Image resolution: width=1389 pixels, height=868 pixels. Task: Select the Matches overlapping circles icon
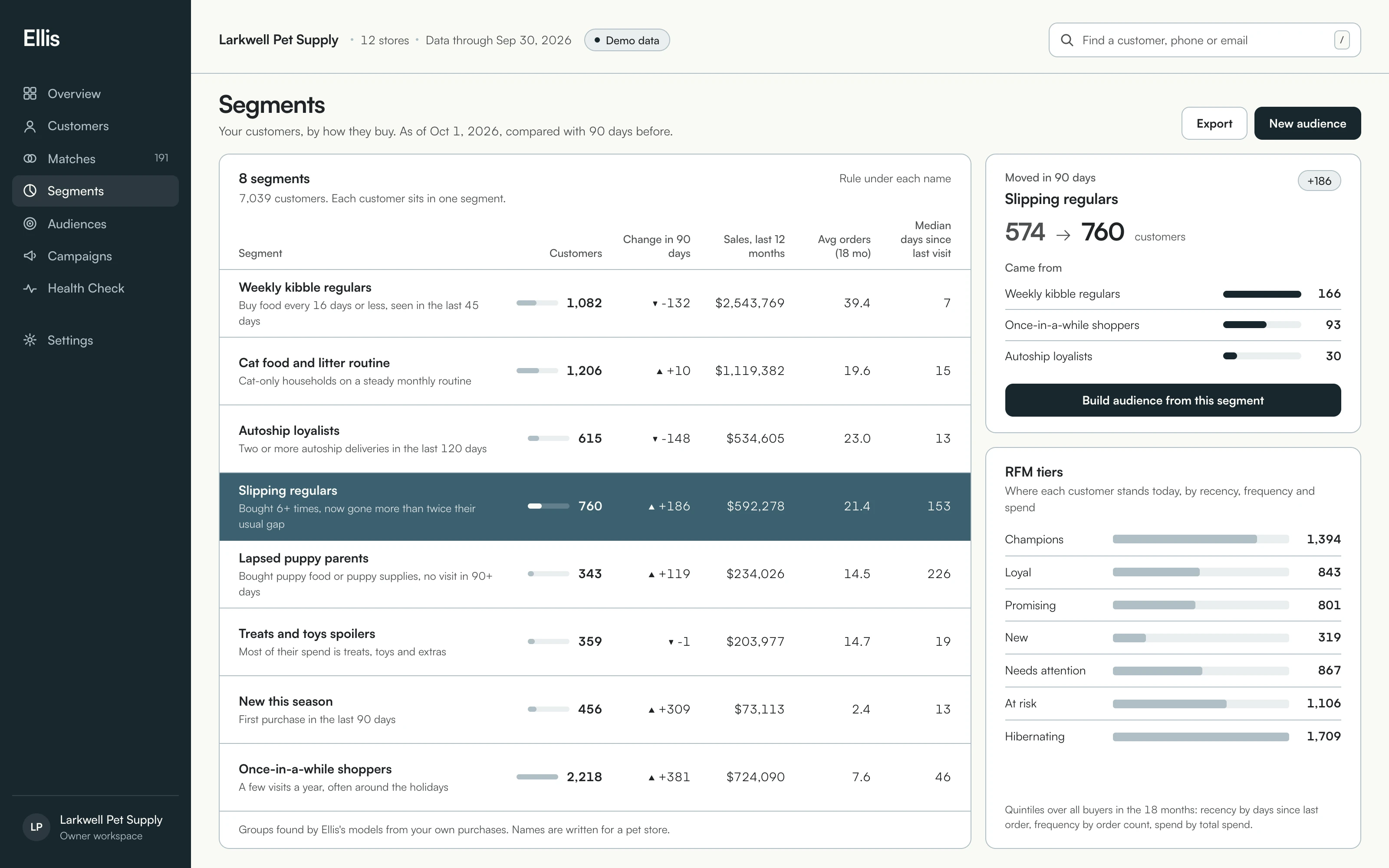(30, 158)
